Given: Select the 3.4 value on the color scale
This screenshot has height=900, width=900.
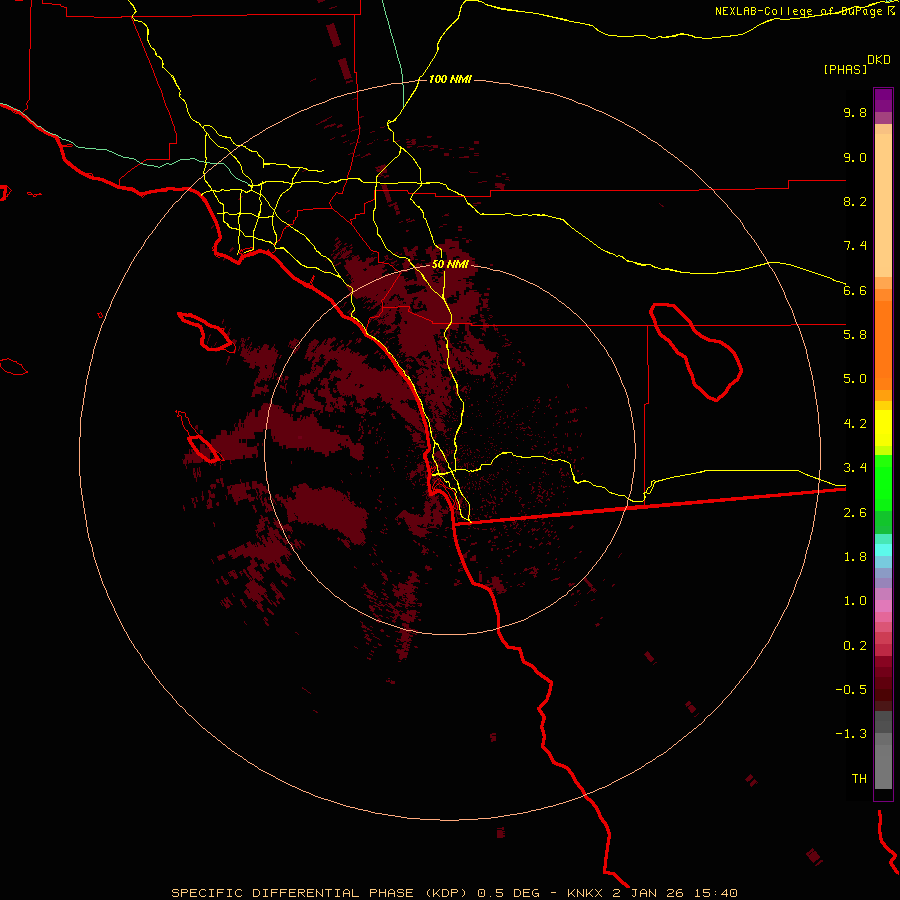Looking at the screenshot, I should [x=855, y=468].
